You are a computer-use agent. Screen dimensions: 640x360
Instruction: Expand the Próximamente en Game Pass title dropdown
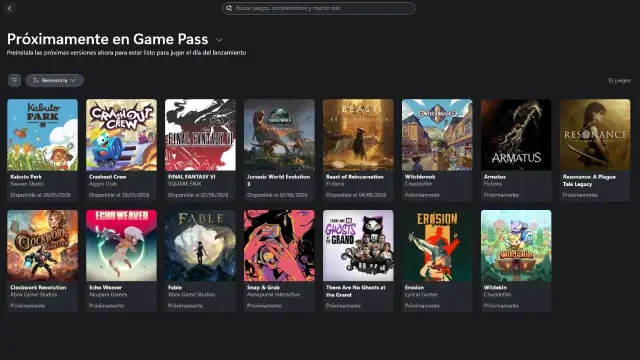click(x=219, y=40)
